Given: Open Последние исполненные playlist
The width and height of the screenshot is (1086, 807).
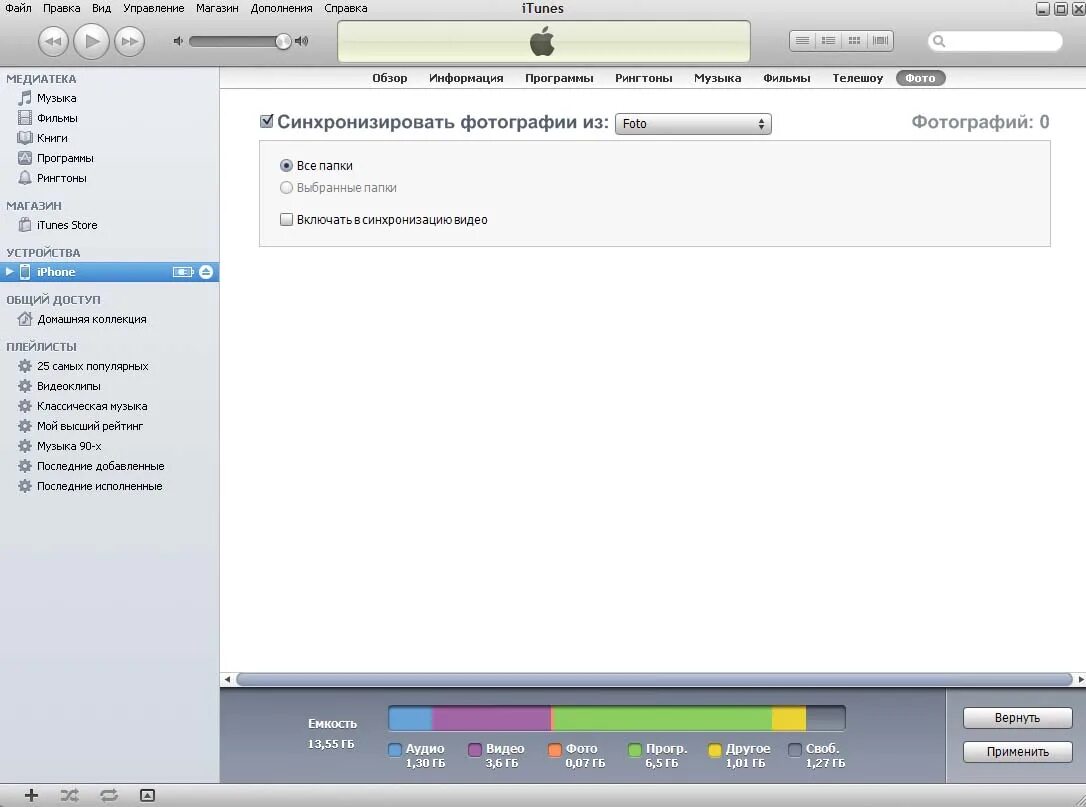Looking at the screenshot, I should point(99,486).
